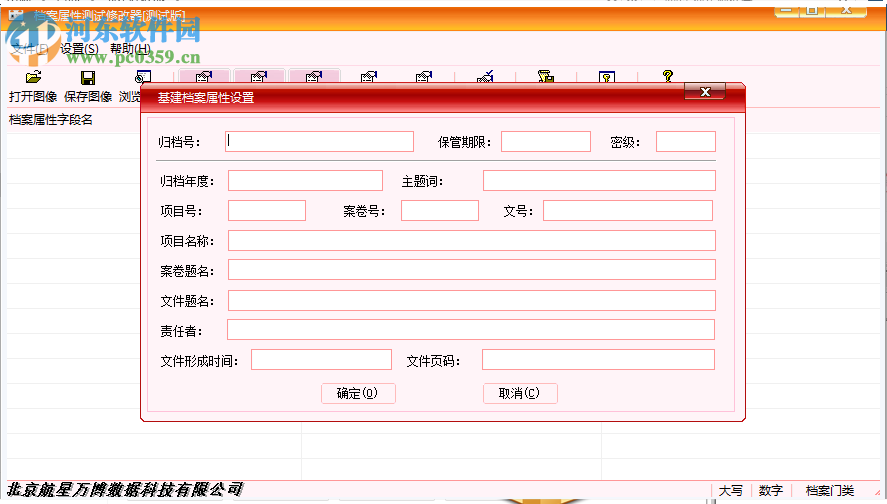Screen dimensions: 887x504
Task: Click the toolbar icon with the blue checkmark
Action: (x=485, y=76)
